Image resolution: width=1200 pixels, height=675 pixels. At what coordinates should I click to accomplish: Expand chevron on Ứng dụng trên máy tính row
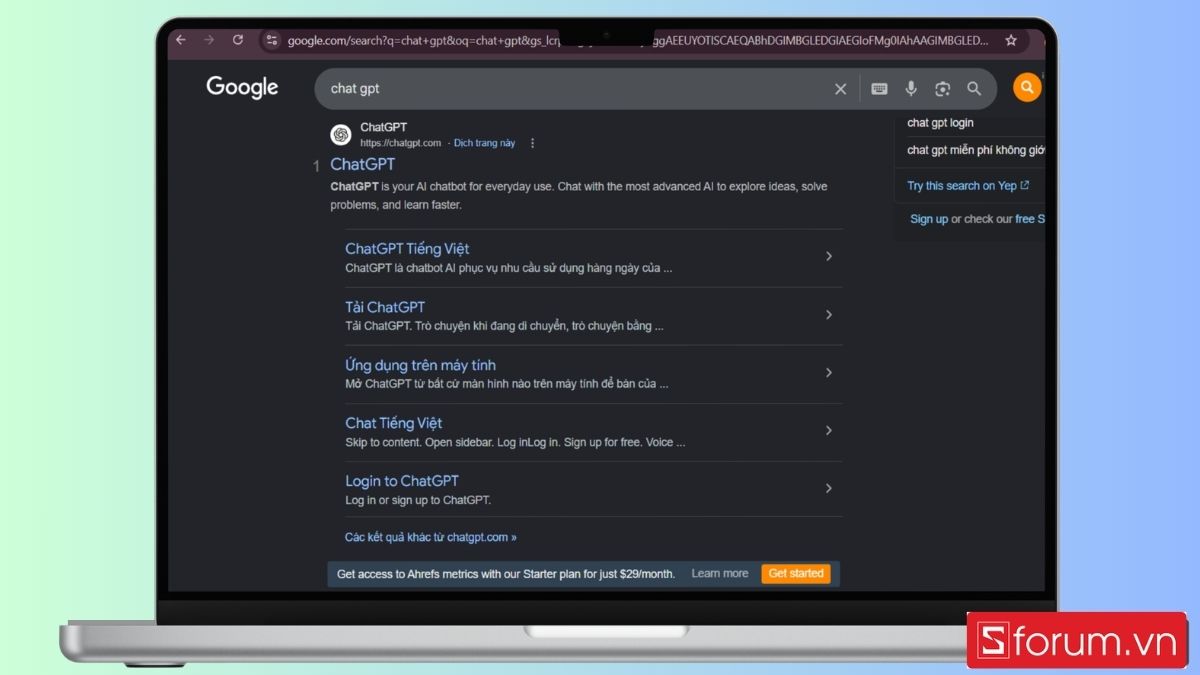[829, 372]
